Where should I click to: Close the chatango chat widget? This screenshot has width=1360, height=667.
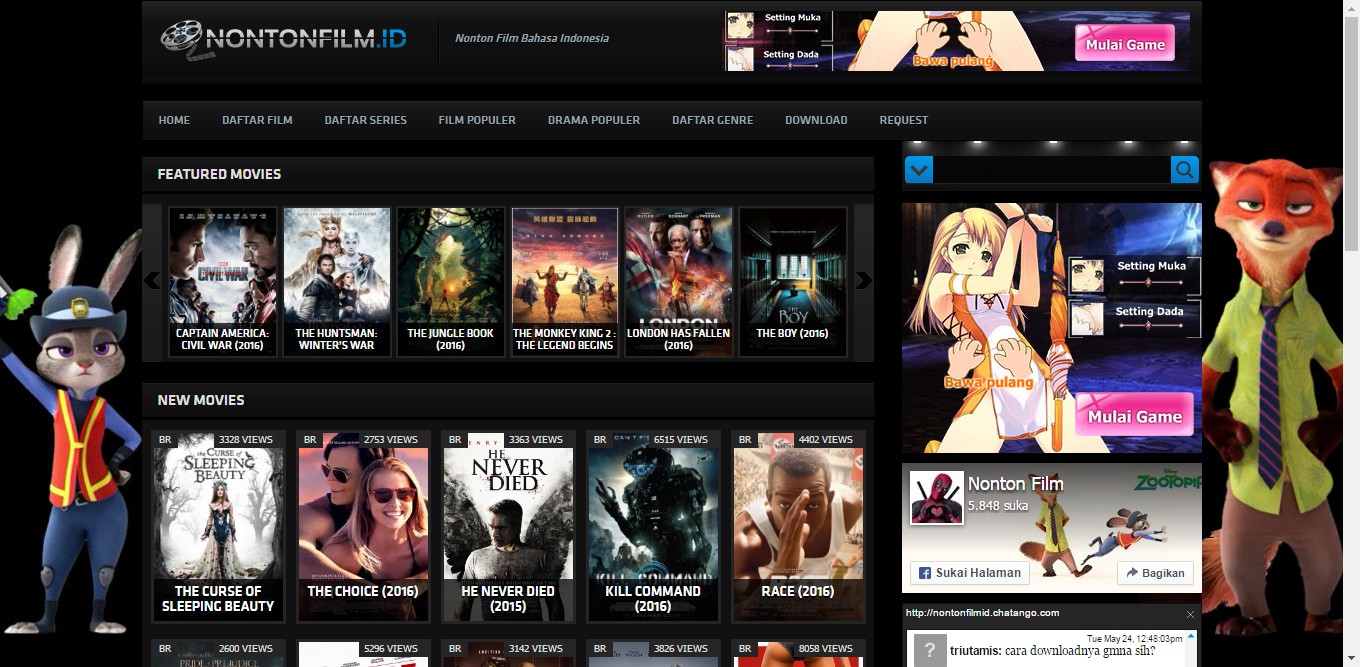click(x=1190, y=614)
